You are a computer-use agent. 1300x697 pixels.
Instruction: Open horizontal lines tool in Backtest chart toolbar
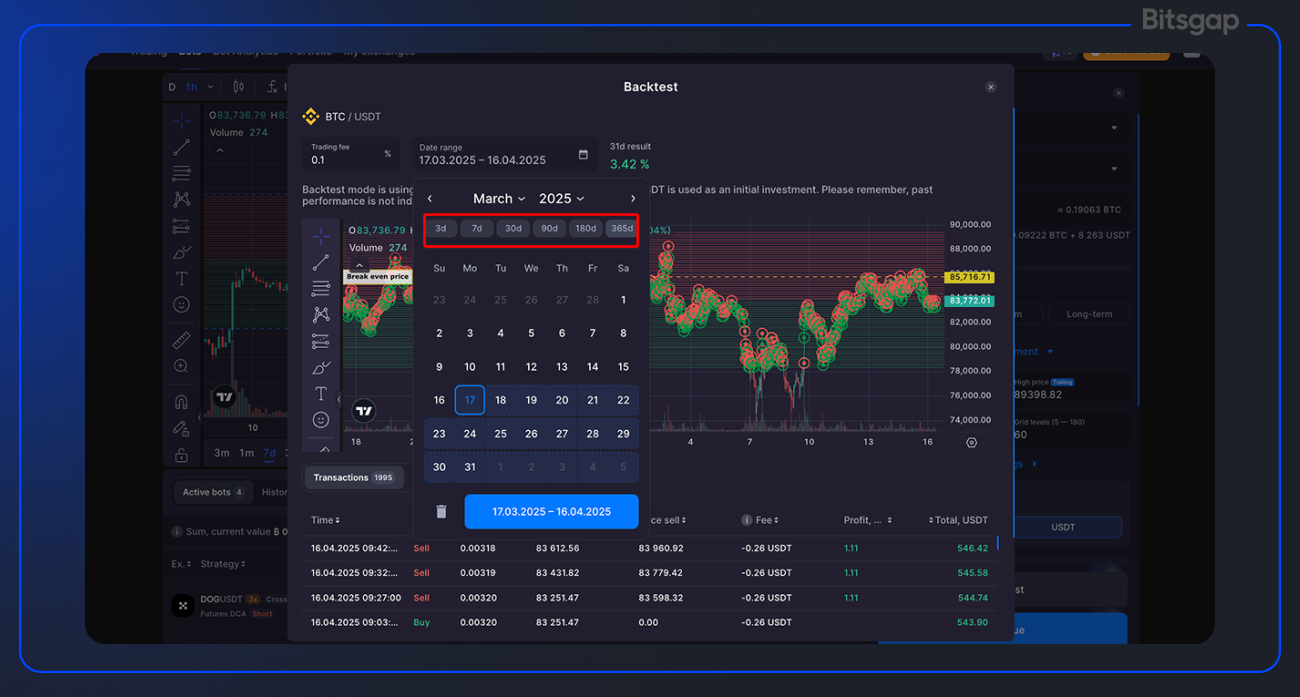[321, 289]
